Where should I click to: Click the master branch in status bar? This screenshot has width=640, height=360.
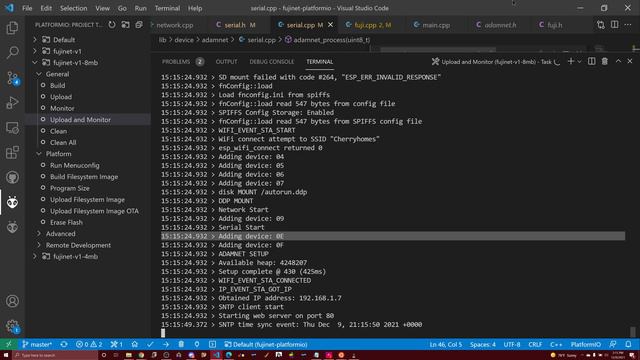(x=37, y=344)
